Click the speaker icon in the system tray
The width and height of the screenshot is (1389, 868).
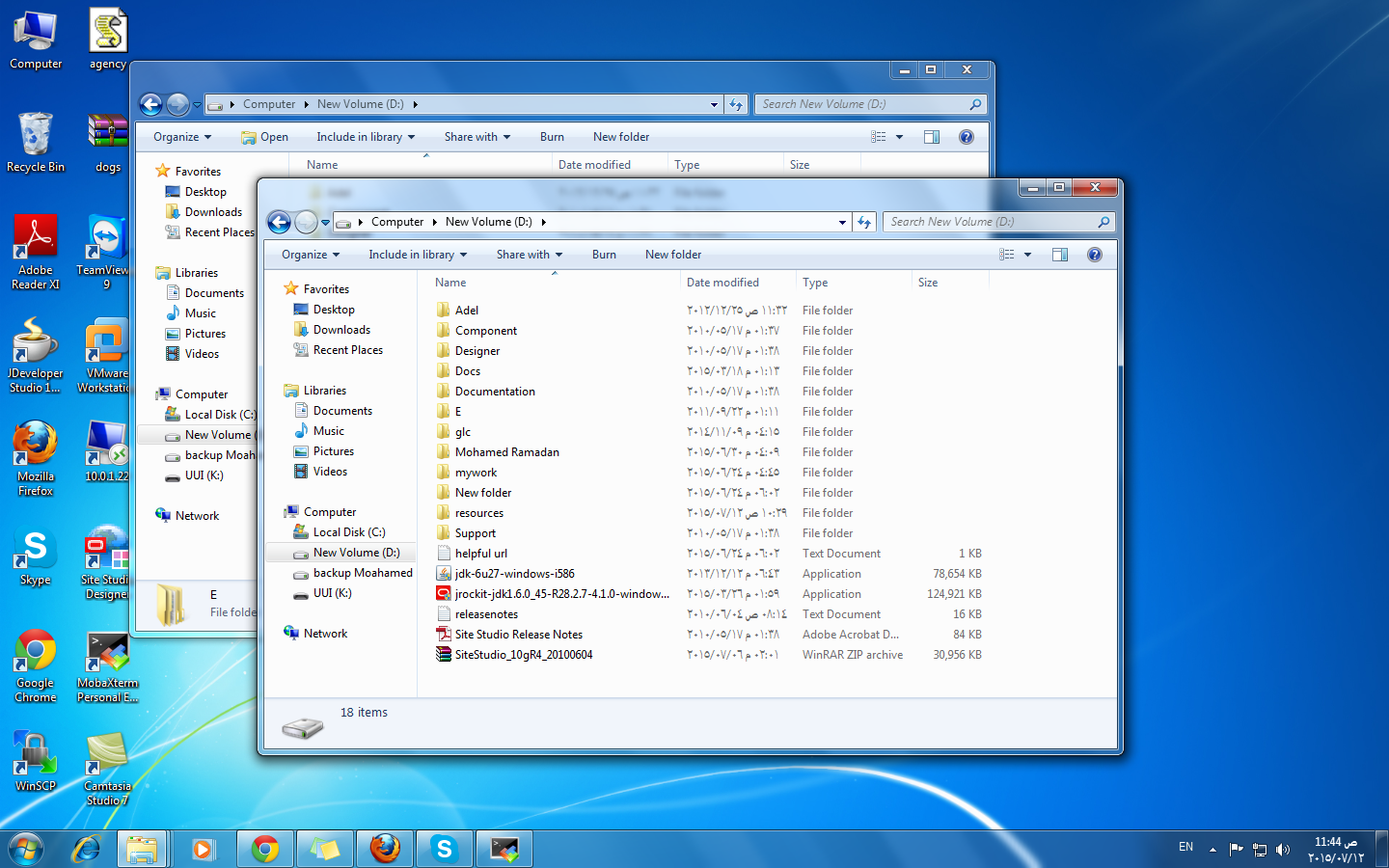[x=1284, y=849]
